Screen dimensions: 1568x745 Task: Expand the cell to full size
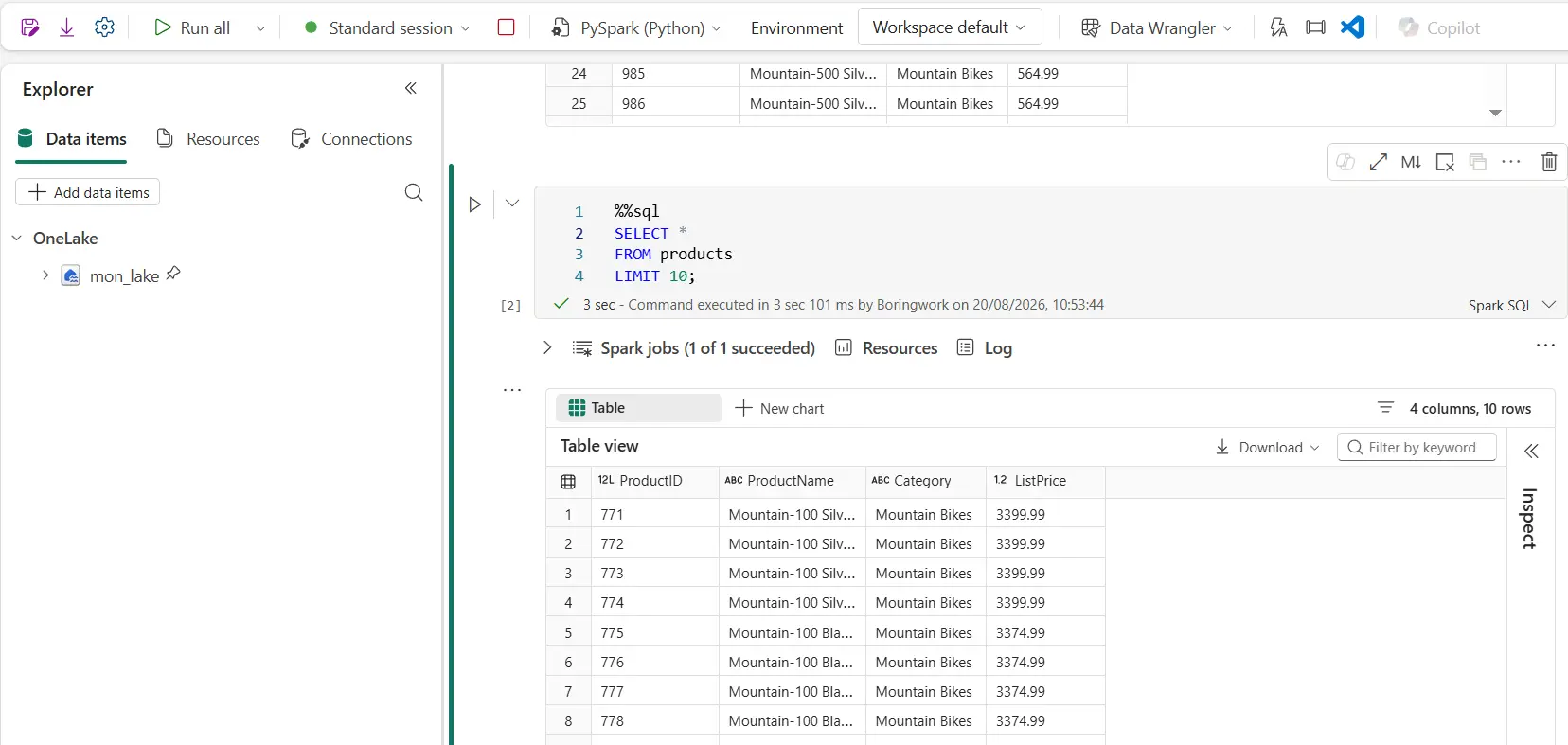point(1379,162)
